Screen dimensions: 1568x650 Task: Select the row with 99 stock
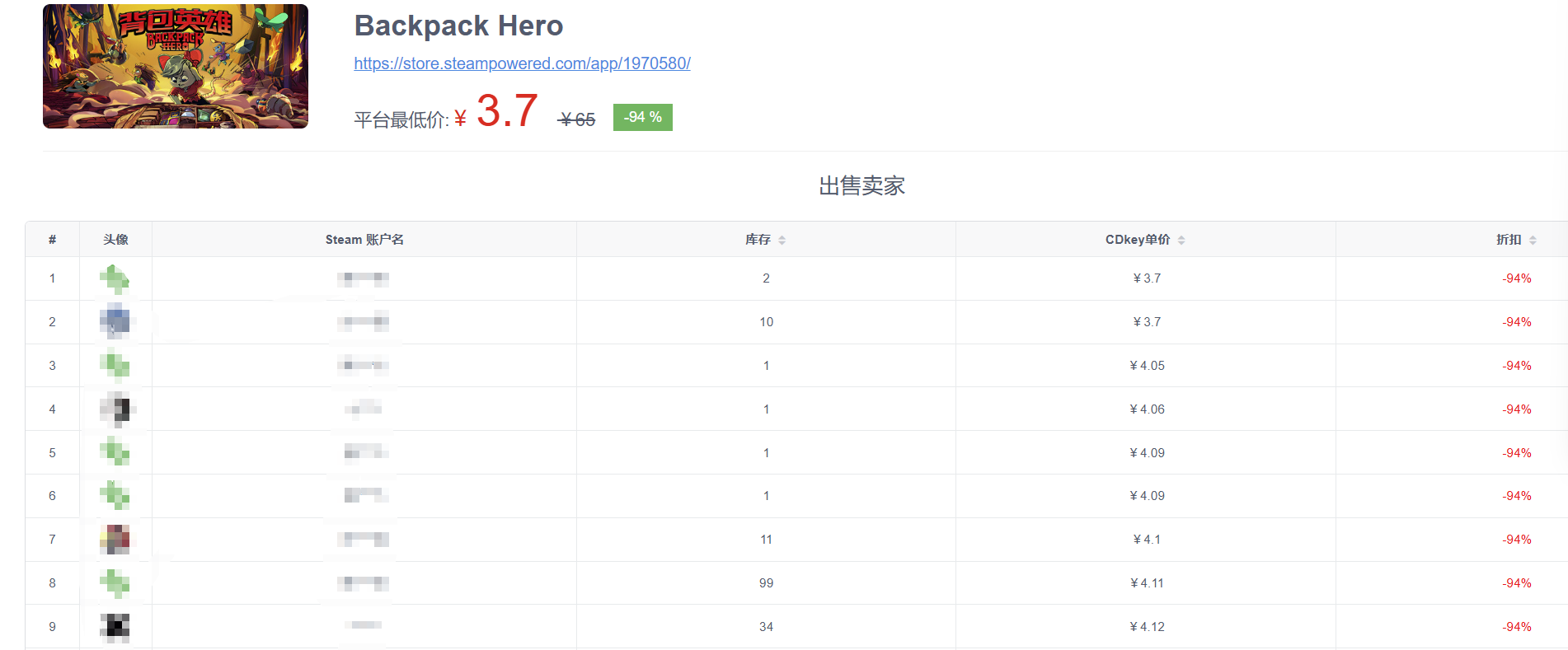pyautogui.click(x=766, y=583)
